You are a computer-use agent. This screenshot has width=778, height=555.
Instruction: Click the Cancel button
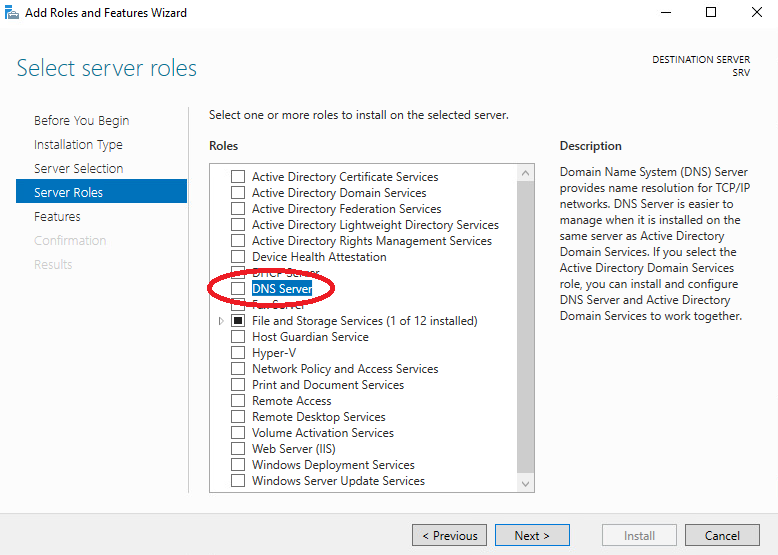722,536
